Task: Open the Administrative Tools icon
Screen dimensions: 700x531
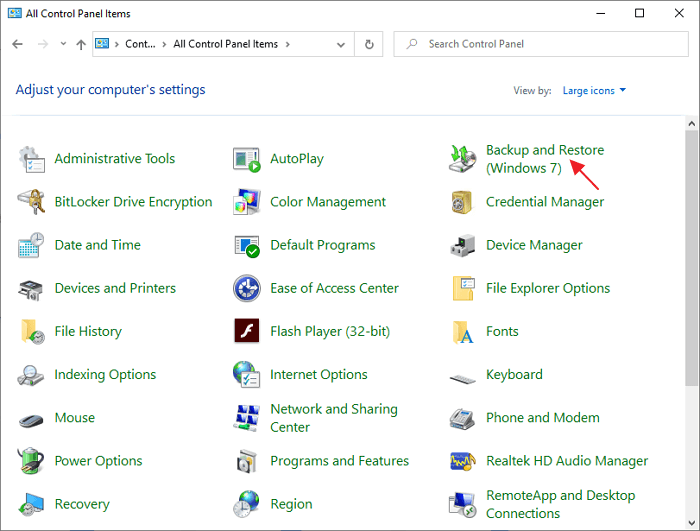Action: [x=31, y=159]
